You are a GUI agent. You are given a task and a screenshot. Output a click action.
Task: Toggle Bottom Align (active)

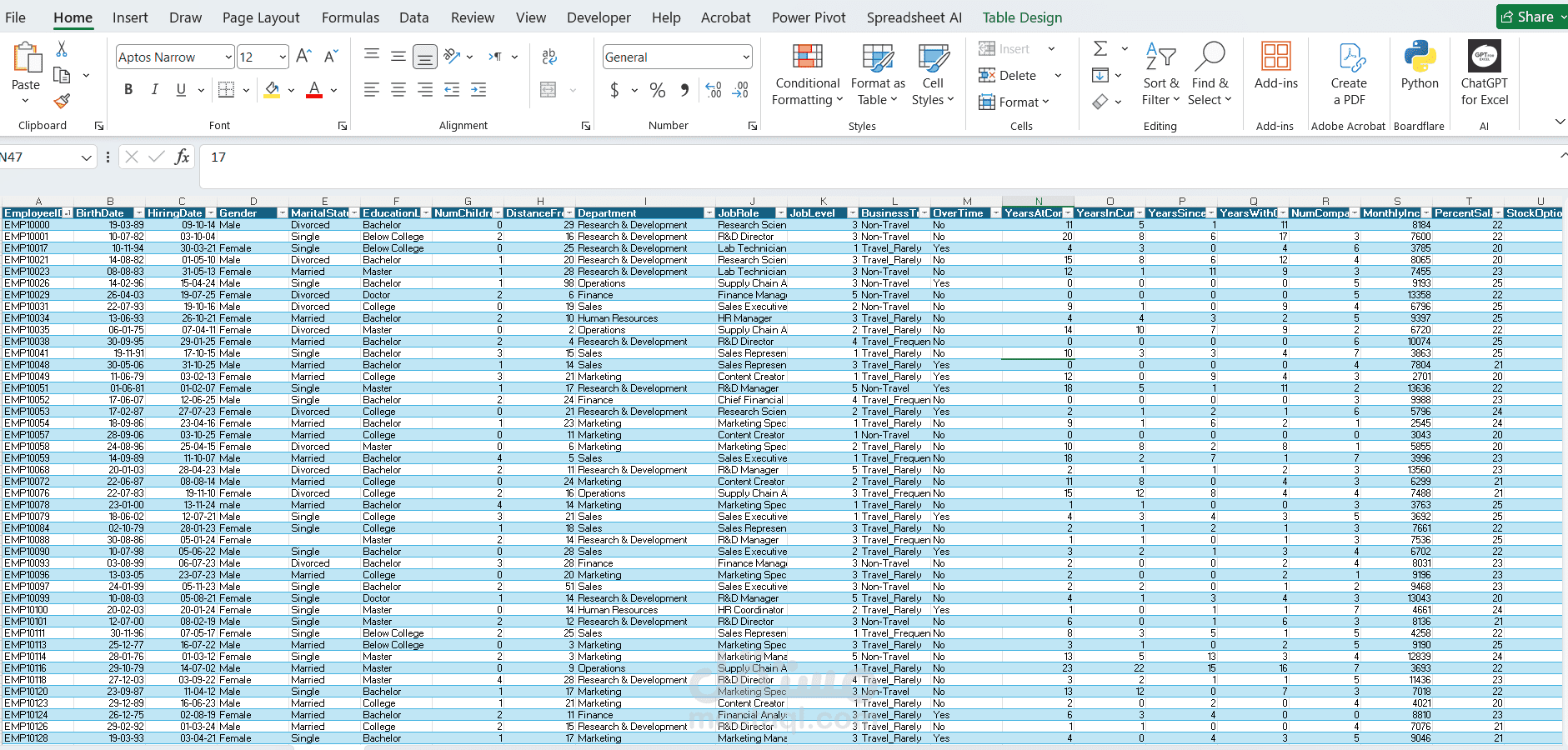tap(425, 57)
